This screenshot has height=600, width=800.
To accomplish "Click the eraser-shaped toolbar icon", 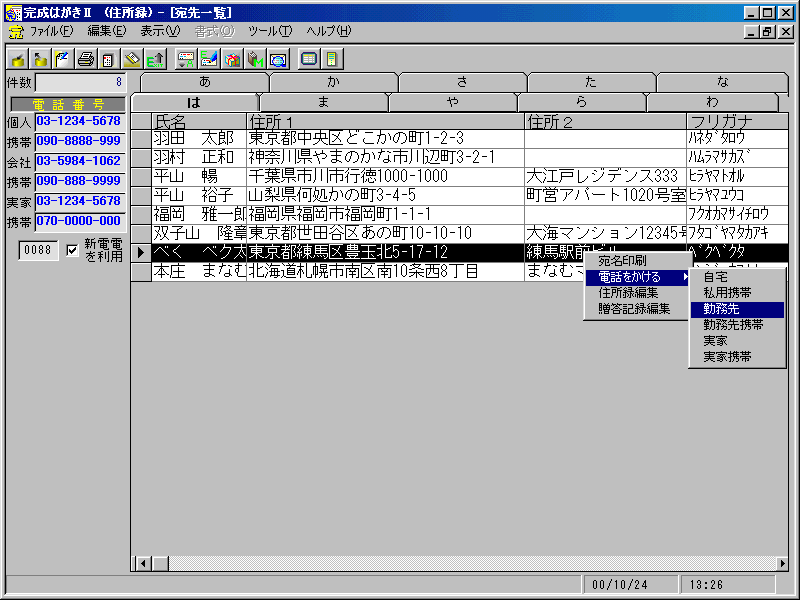I will pyautogui.click(x=131, y=59).
